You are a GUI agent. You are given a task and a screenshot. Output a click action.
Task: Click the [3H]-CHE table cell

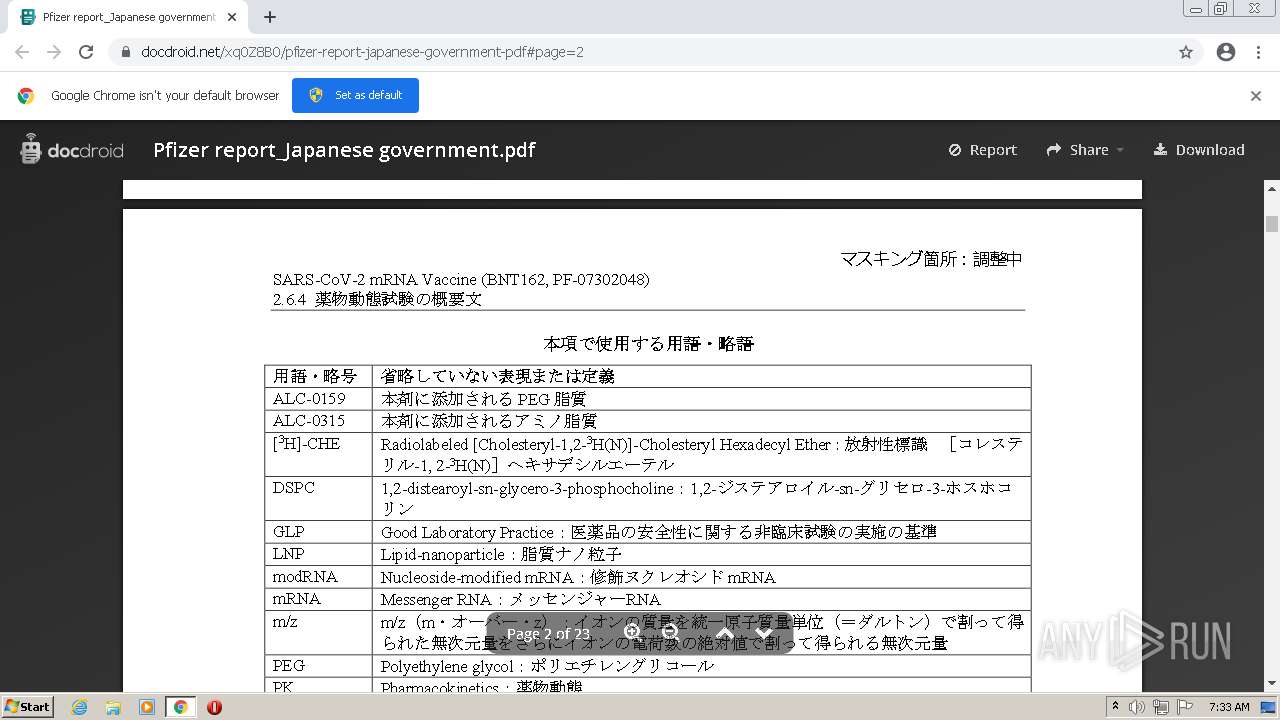[318, 454]
